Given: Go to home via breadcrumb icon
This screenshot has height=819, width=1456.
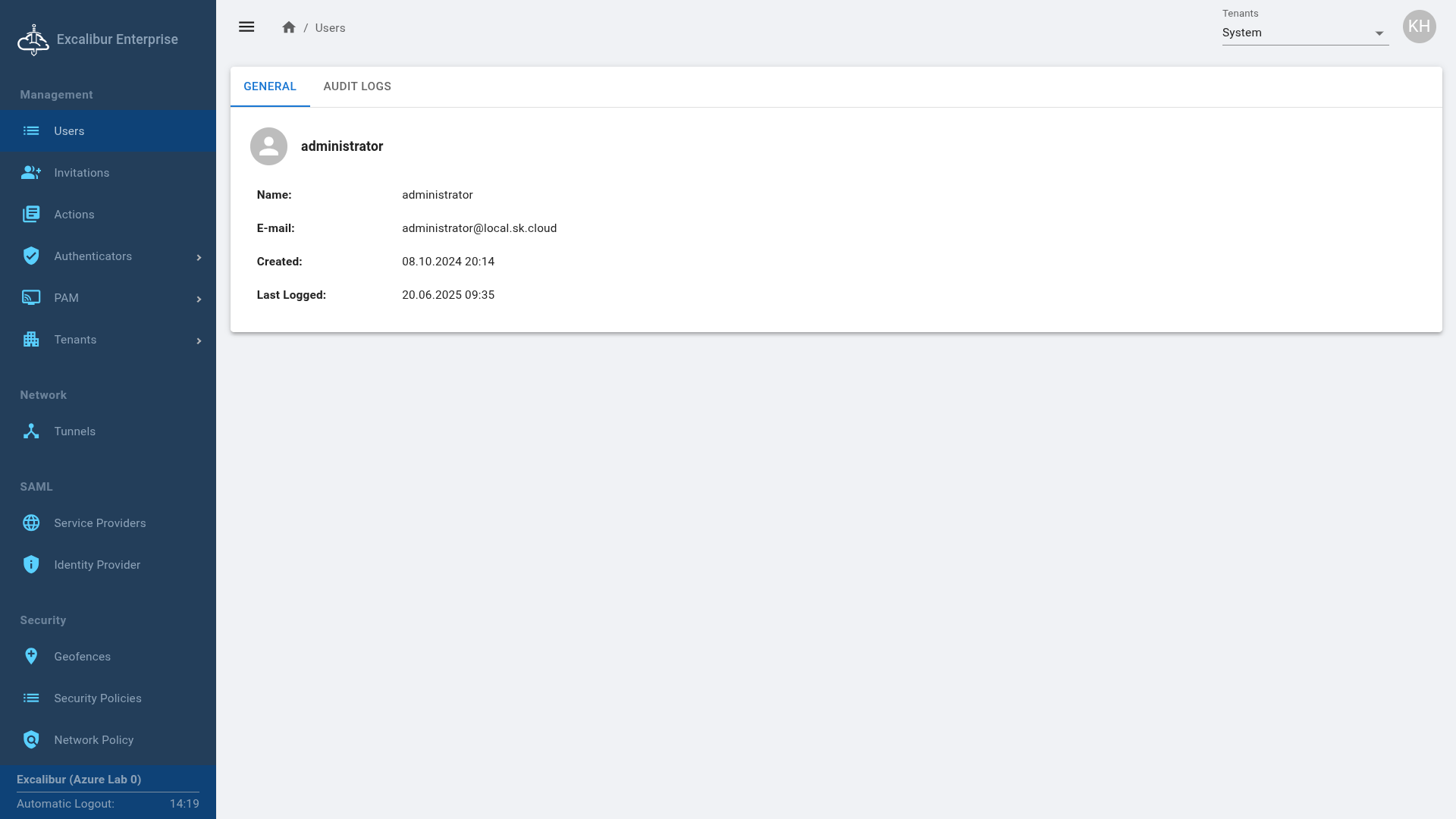Looking at the screenshot, I should (x=288, y=27).
